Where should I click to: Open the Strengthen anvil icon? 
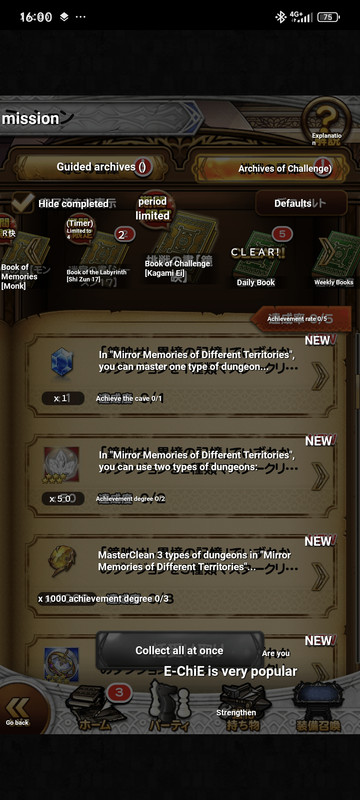click(x=243, y=708)
